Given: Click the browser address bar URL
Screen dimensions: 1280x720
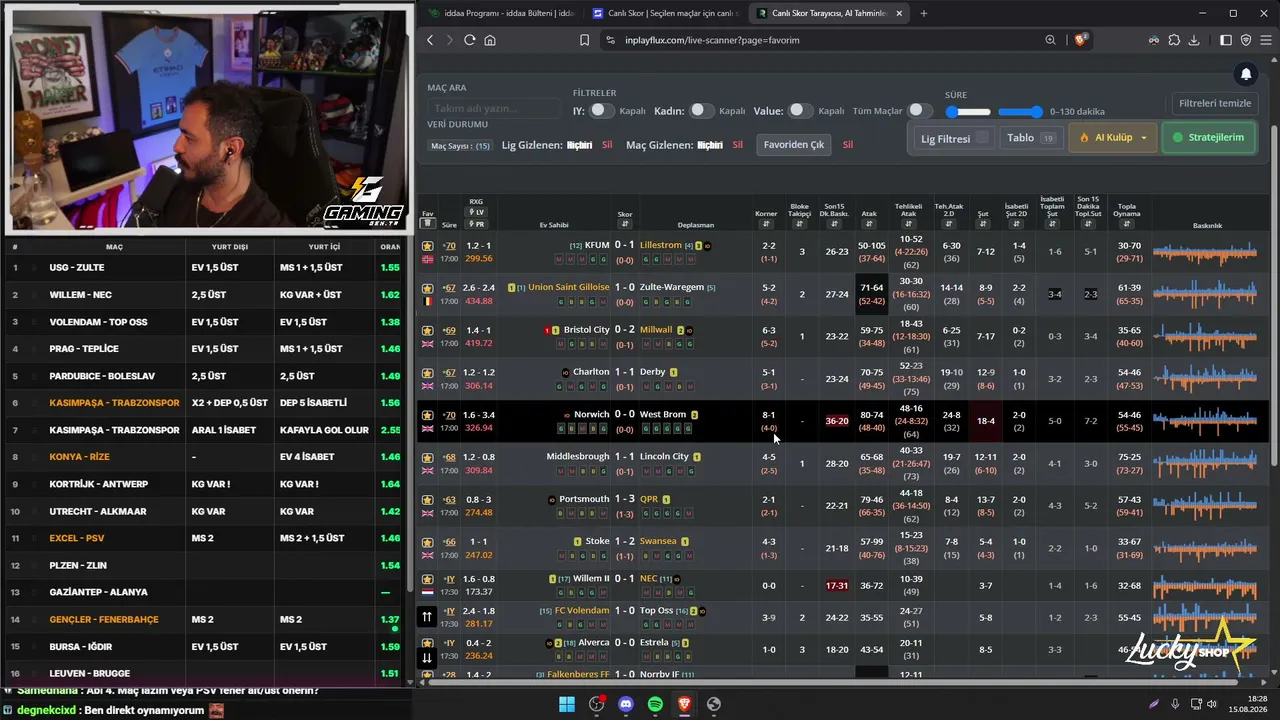Looking at the screenshot, I should coord(712,40).
